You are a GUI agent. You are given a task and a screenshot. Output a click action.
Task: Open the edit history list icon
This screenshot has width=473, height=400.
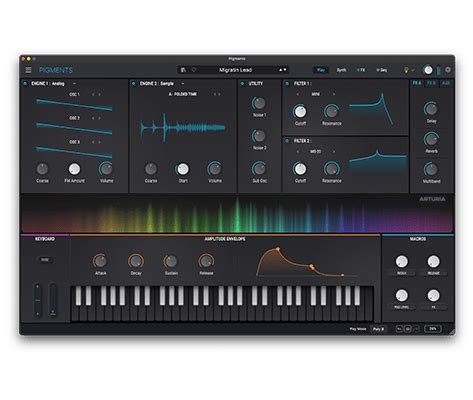point(408,329)
